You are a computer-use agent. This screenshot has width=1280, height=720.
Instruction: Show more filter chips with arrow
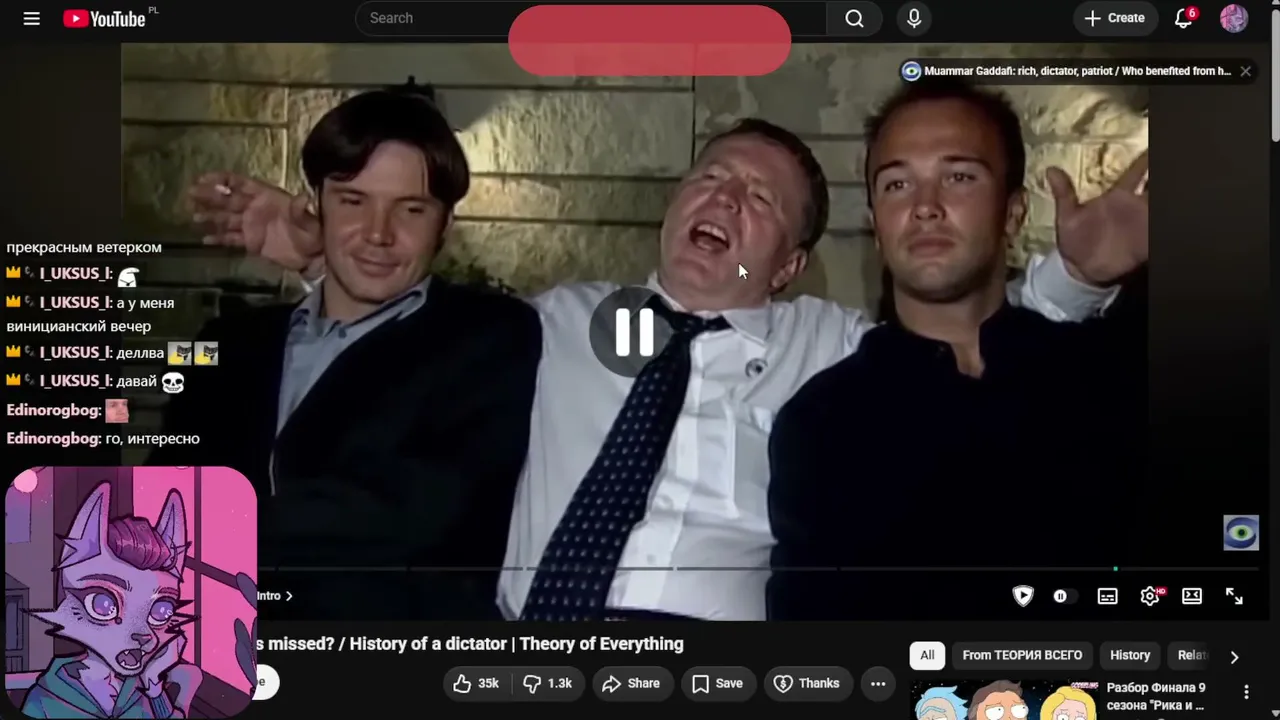coord(1234,657)
